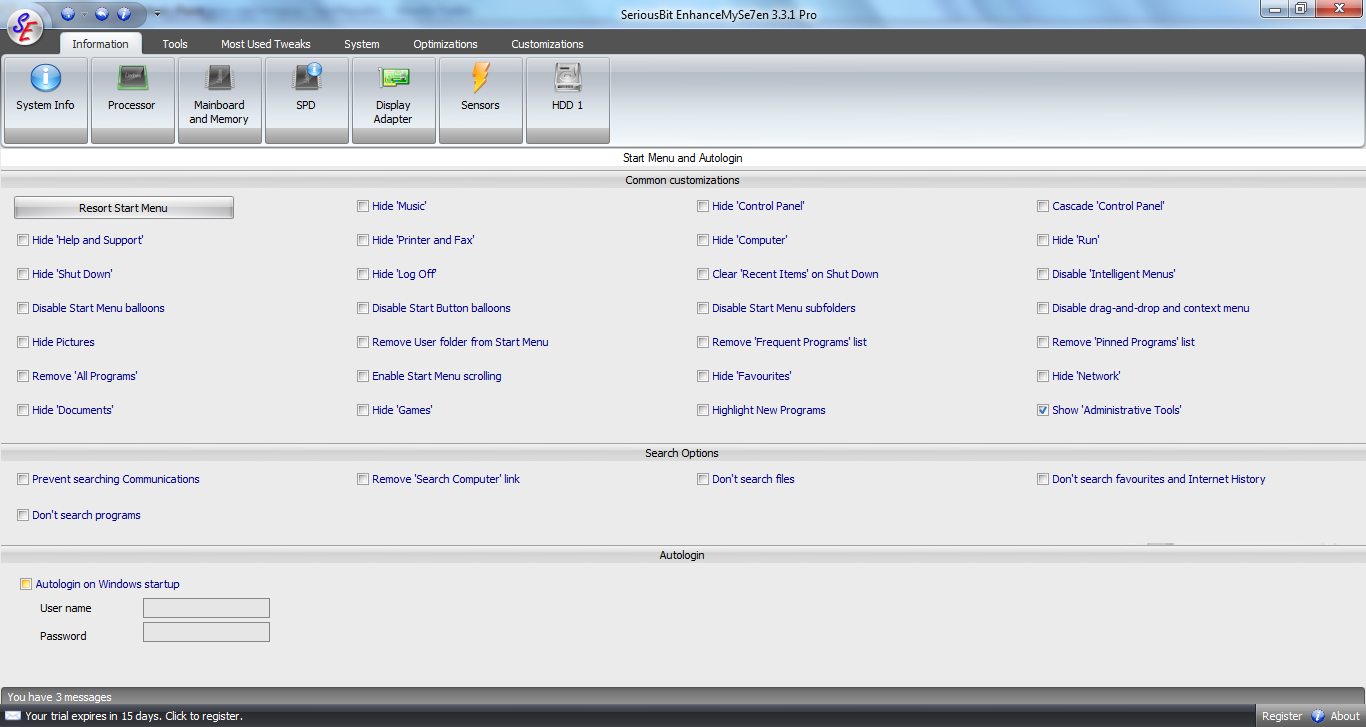The height and width of the screenshot is (727, 1366).
Task: Toggle Disable Start Menu subfolders
Action: 703,308
